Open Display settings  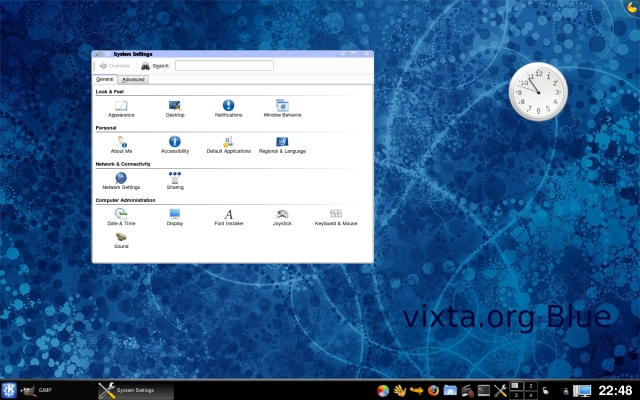175,217
